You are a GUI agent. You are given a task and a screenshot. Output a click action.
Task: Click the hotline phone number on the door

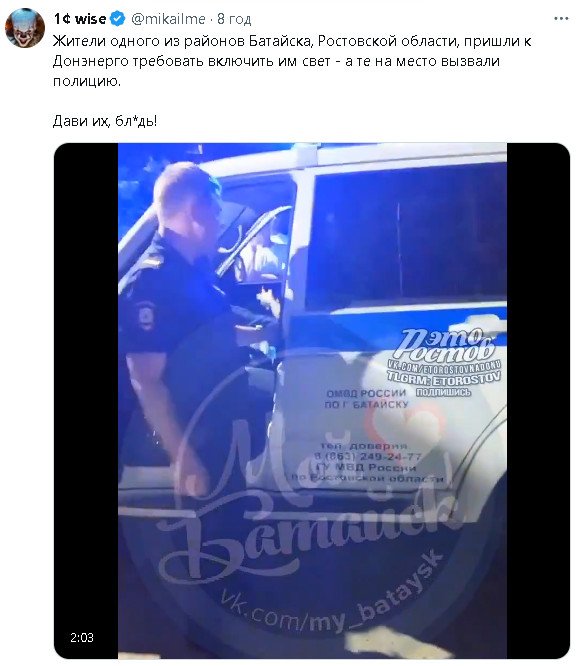coord(368,457)
